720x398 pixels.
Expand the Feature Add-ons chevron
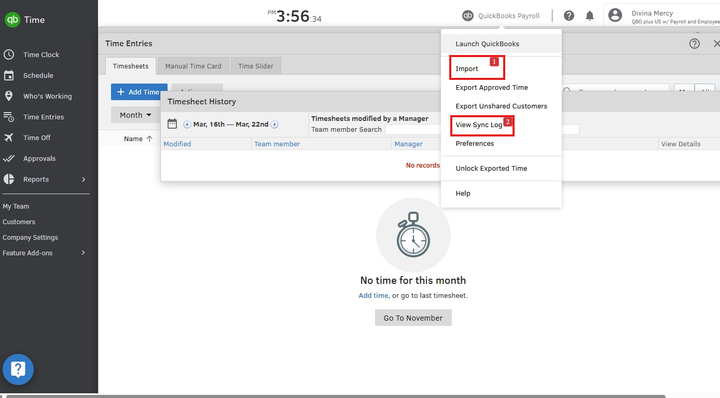pos(83,253)
